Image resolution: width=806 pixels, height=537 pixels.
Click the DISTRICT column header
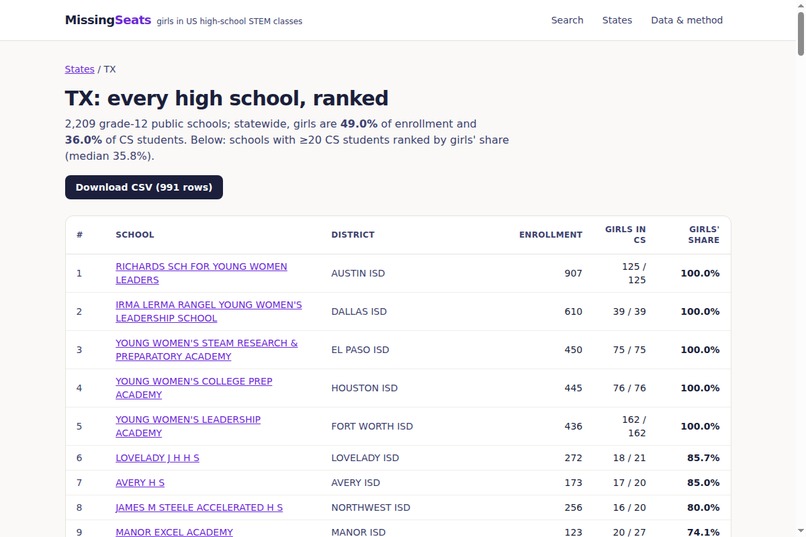[353, 235]
